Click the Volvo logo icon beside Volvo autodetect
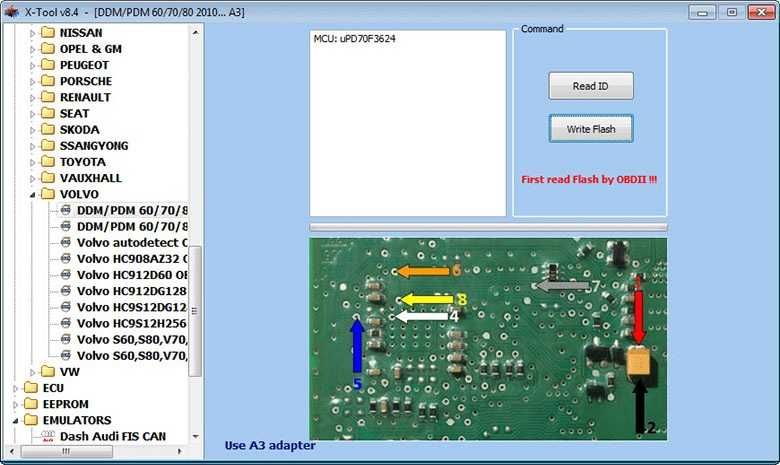The image size is (780, 465). [66, 242]
